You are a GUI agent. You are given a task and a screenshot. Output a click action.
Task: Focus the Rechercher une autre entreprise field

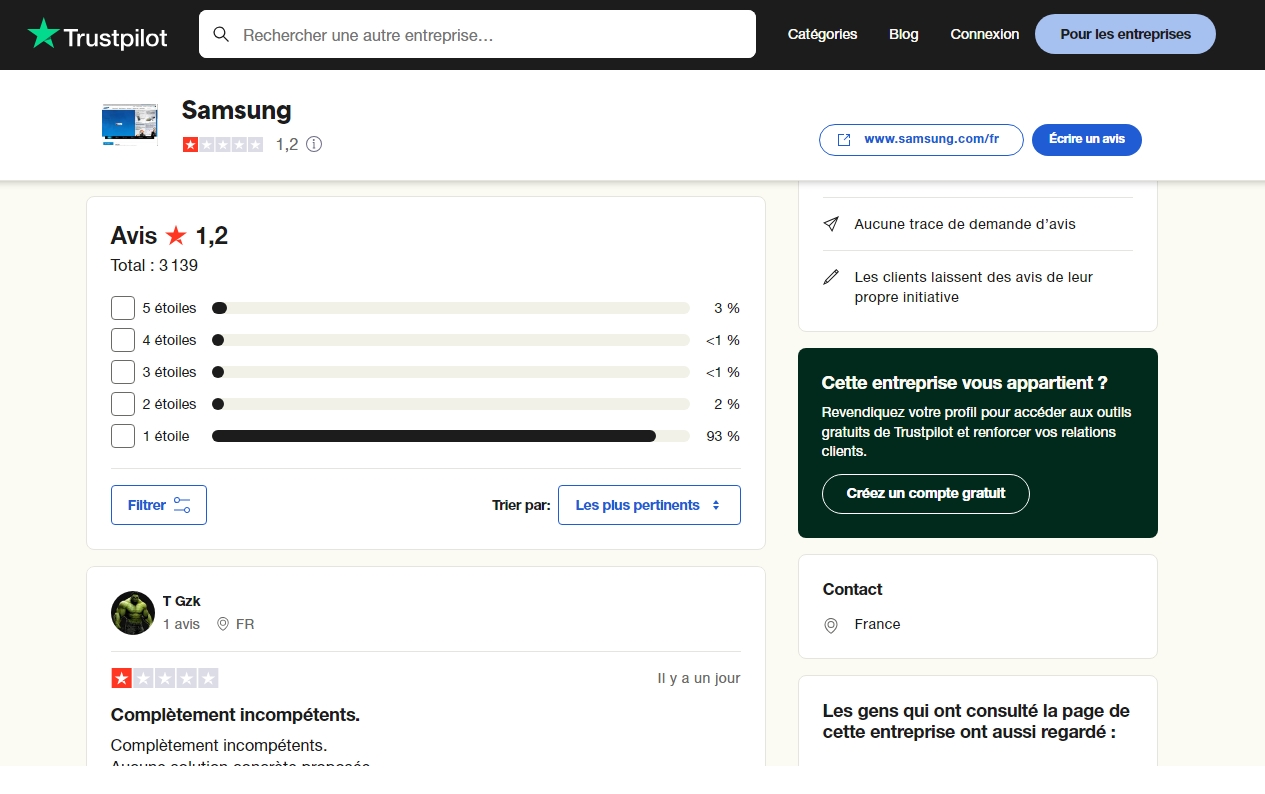coord(477,34)
